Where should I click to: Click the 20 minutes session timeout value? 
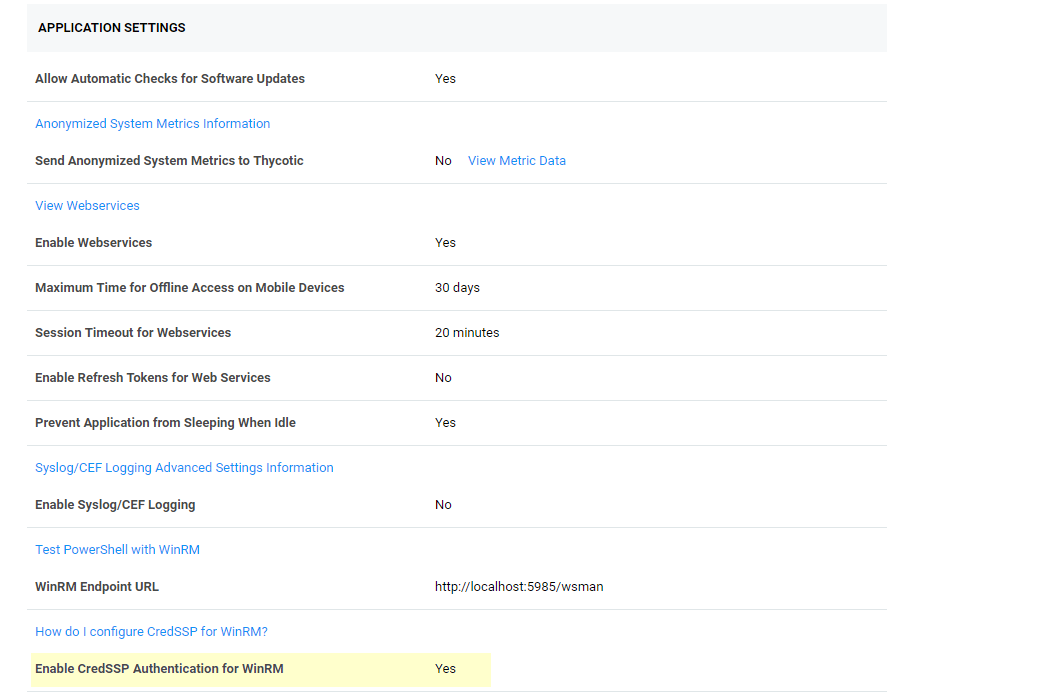466,333
